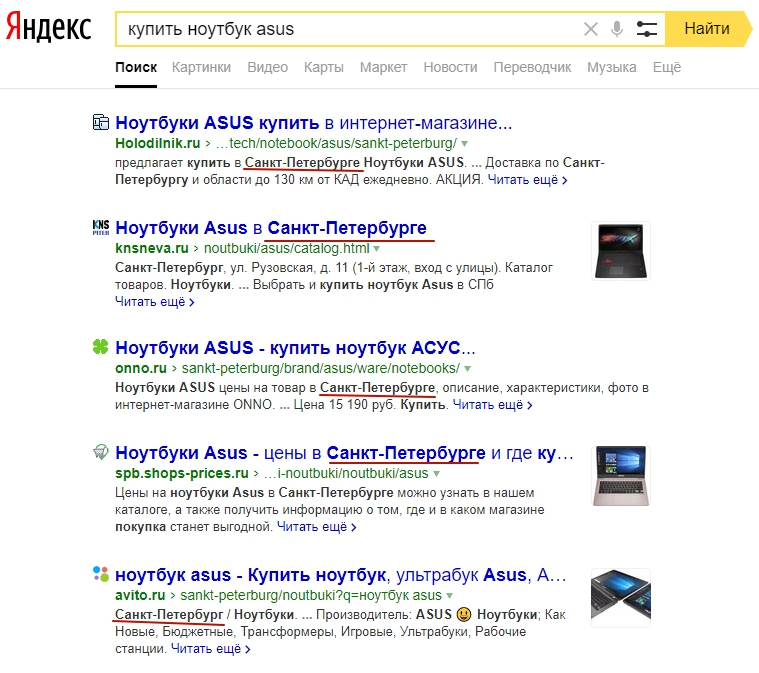759x673 pixels.
Task: Click Читать ещё in shops-prices snippet
Action: pos(317,527)
